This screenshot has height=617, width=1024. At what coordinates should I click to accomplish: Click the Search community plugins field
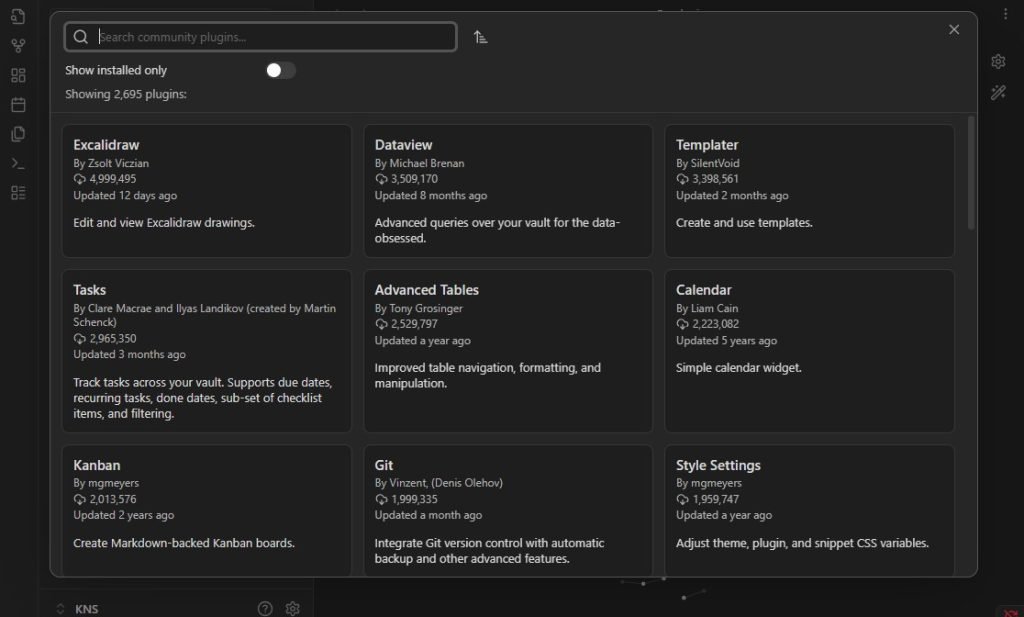(x=260, y=36)
